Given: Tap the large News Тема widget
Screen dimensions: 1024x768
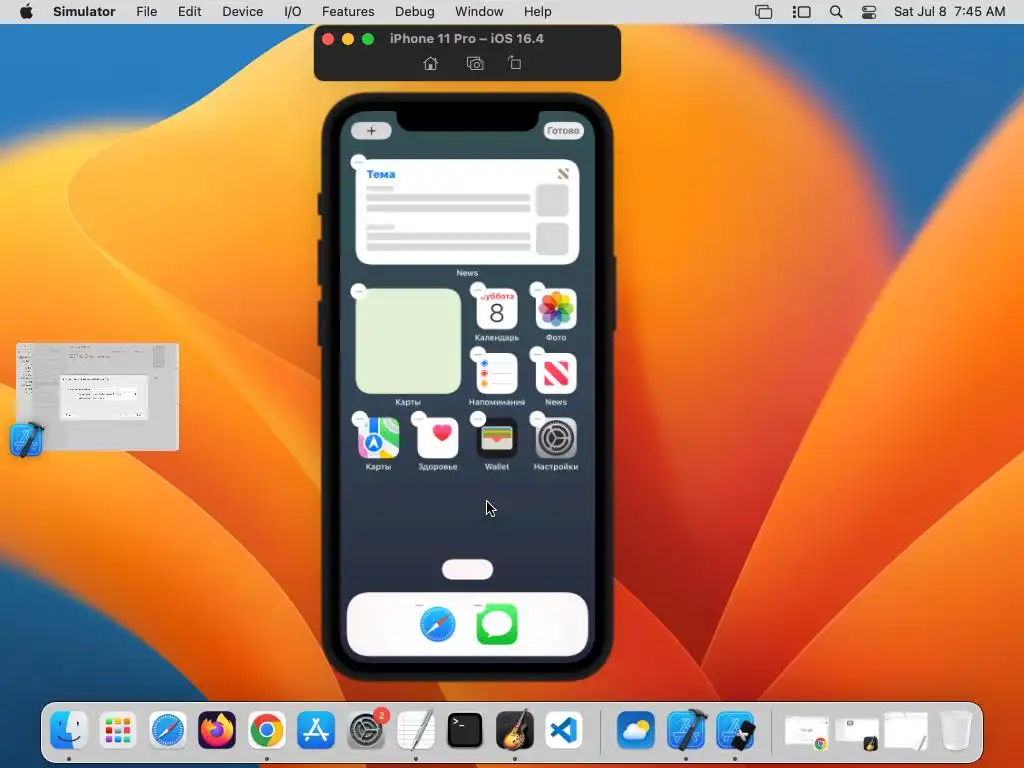Looking at the screenshot, I should (x=467, y=212).
